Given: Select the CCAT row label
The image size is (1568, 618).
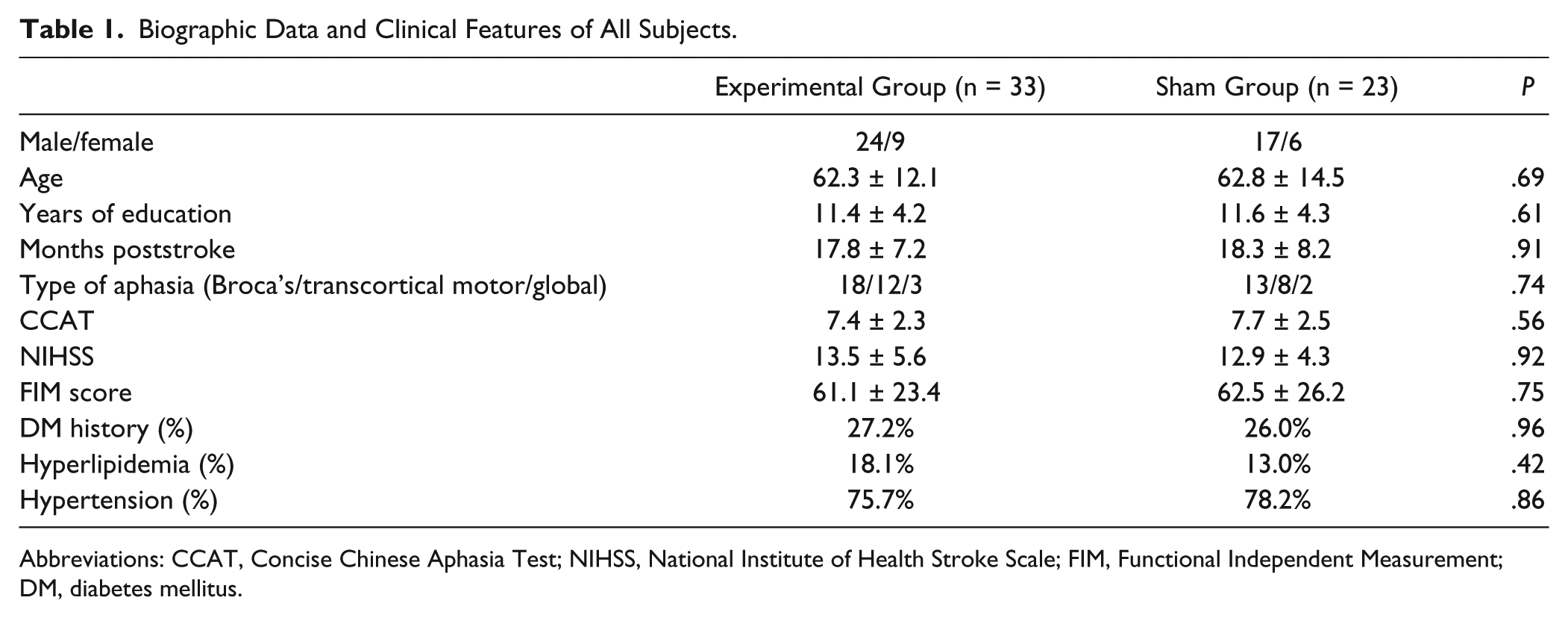Looking at the screenshot, I should click(x=57, y=321).
